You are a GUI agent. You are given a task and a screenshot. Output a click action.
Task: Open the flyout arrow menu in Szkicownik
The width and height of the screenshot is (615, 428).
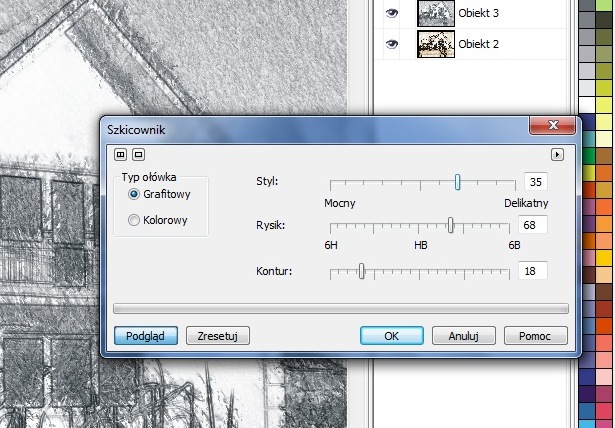coord(558,154)
